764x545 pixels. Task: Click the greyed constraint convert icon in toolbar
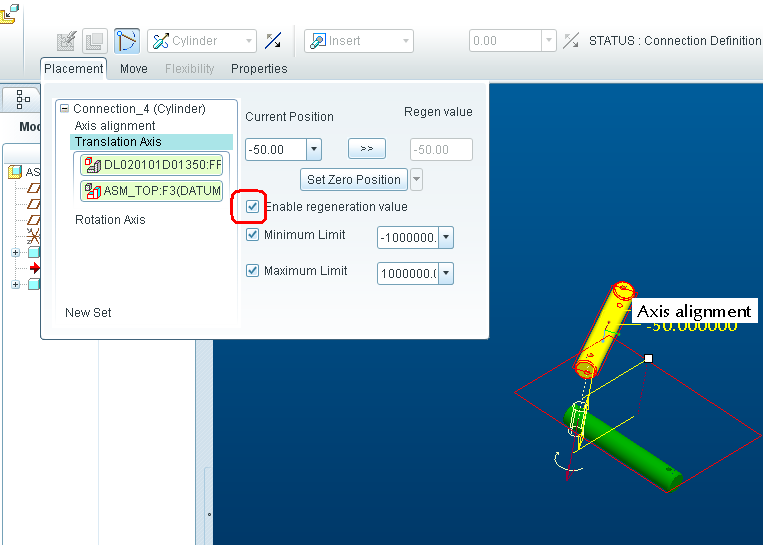(x=66, y=41)
